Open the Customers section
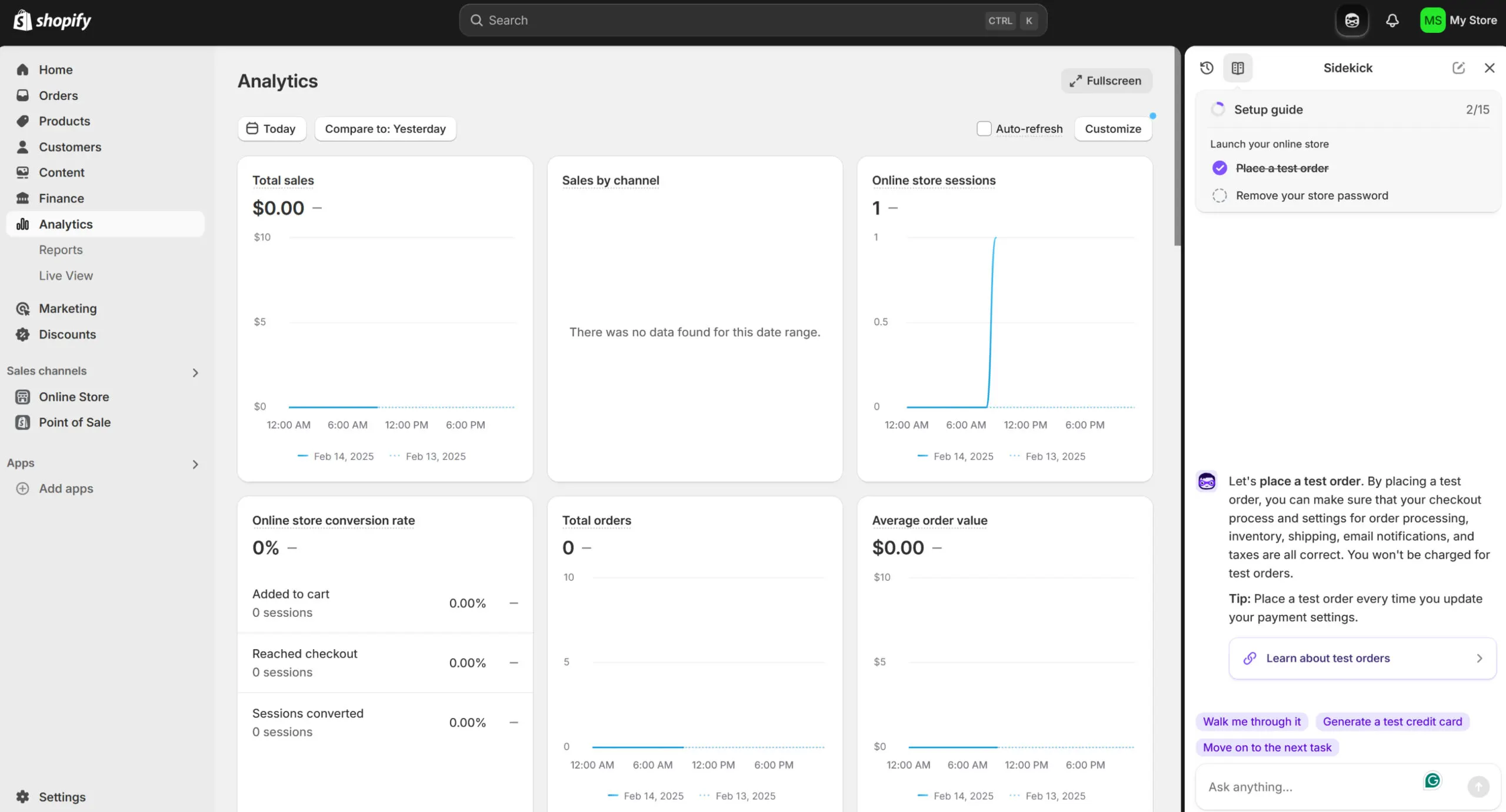 point(70,146)
